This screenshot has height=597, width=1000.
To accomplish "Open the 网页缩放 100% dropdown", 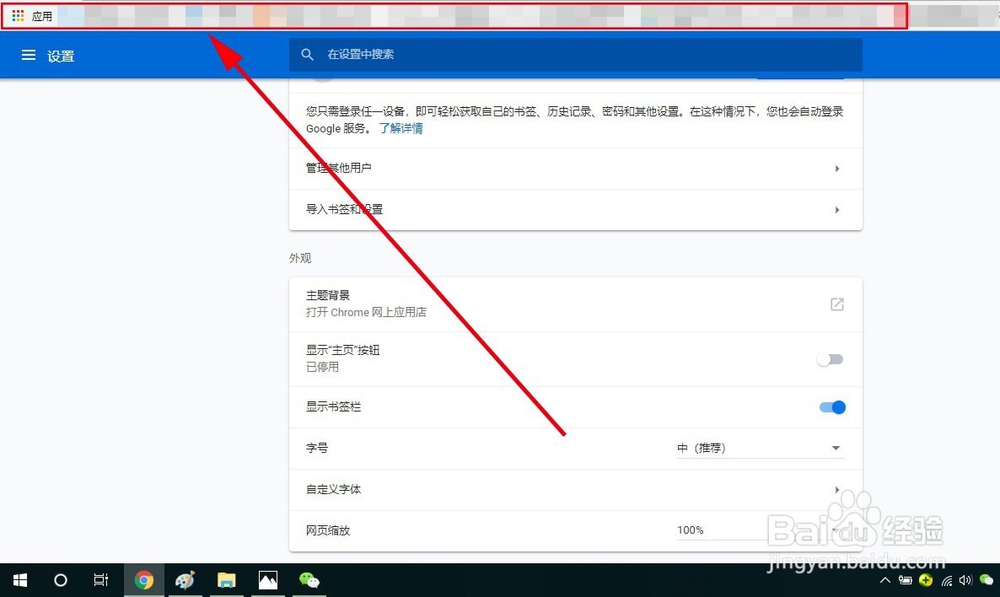I will [760, 530].
